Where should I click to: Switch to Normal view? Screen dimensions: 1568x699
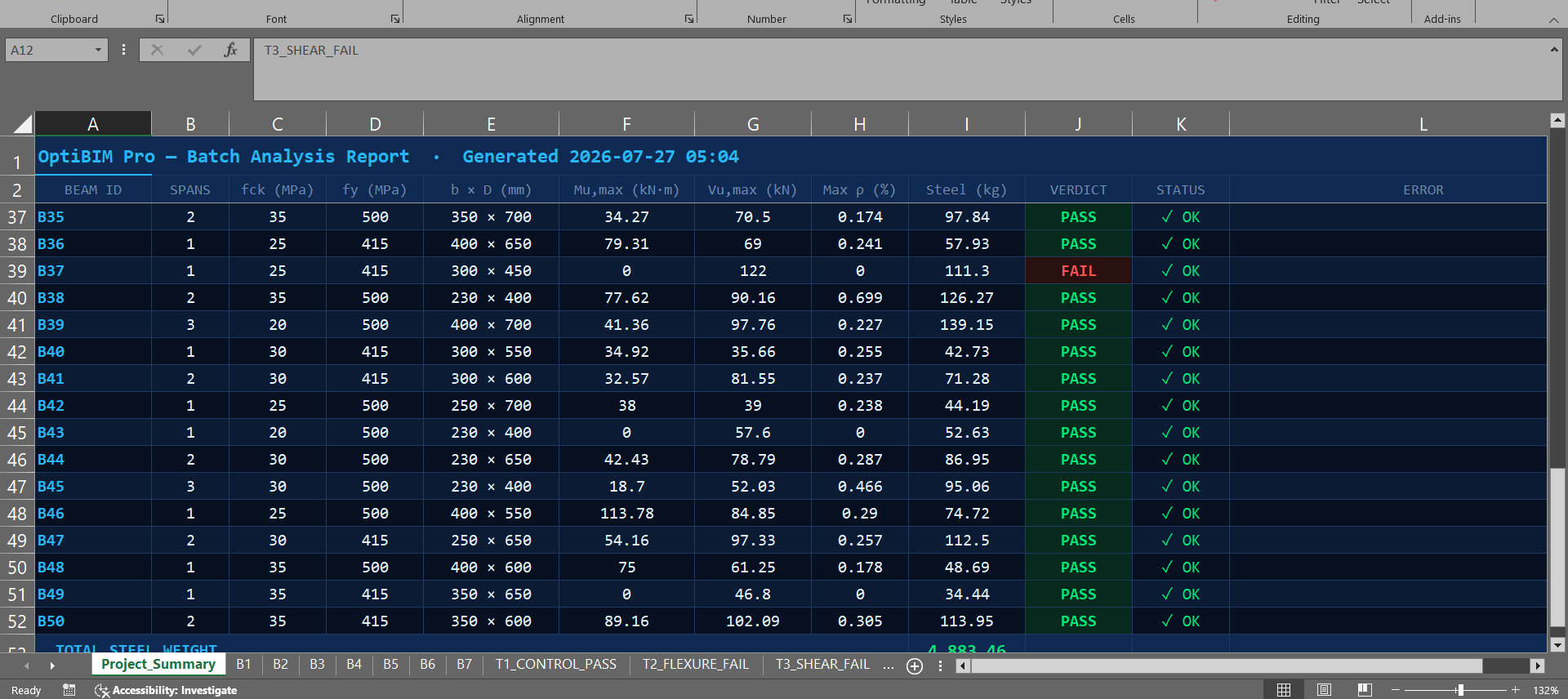coord(1284,690)
